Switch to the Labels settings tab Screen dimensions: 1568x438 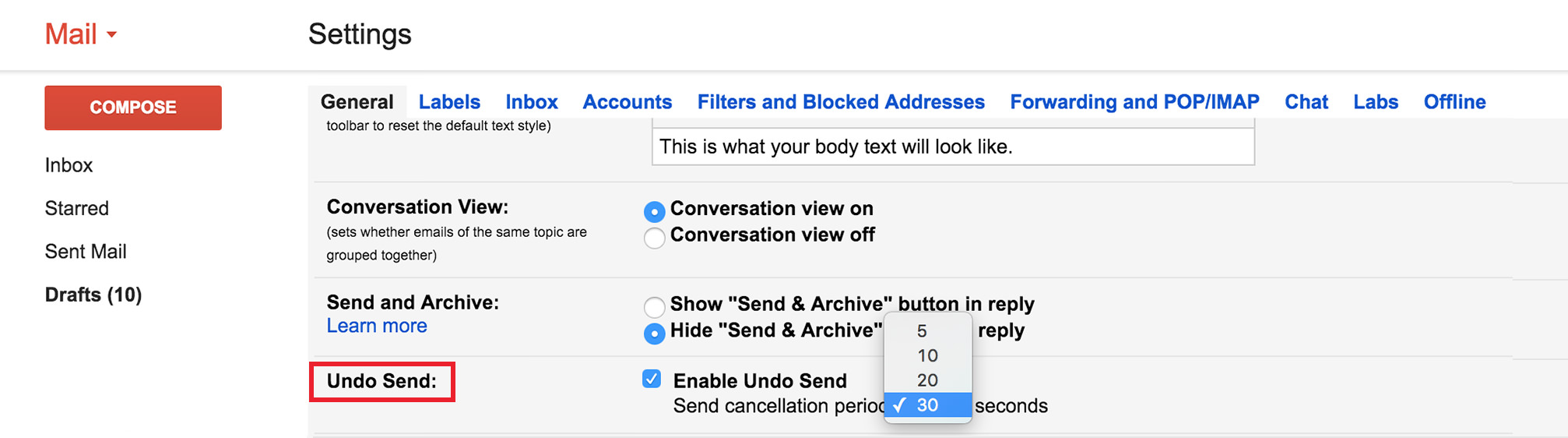pos(449,102)
